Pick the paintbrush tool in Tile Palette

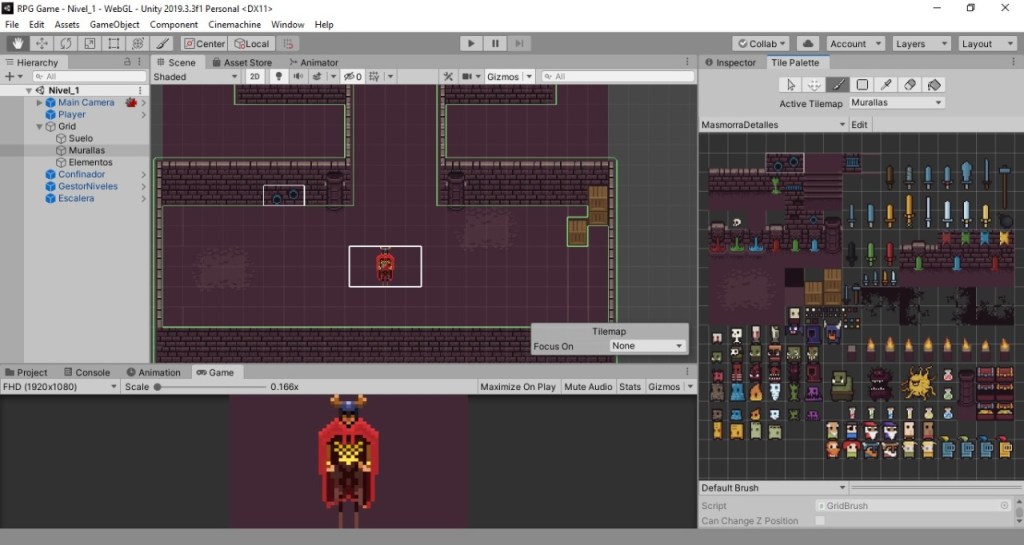tap(838, 85)
